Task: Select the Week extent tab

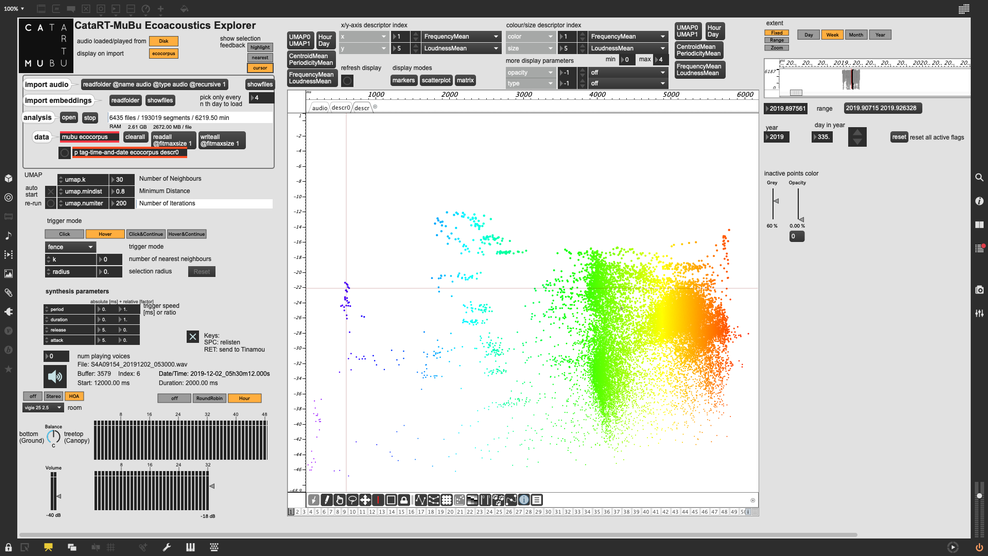Action: (833, 34)
